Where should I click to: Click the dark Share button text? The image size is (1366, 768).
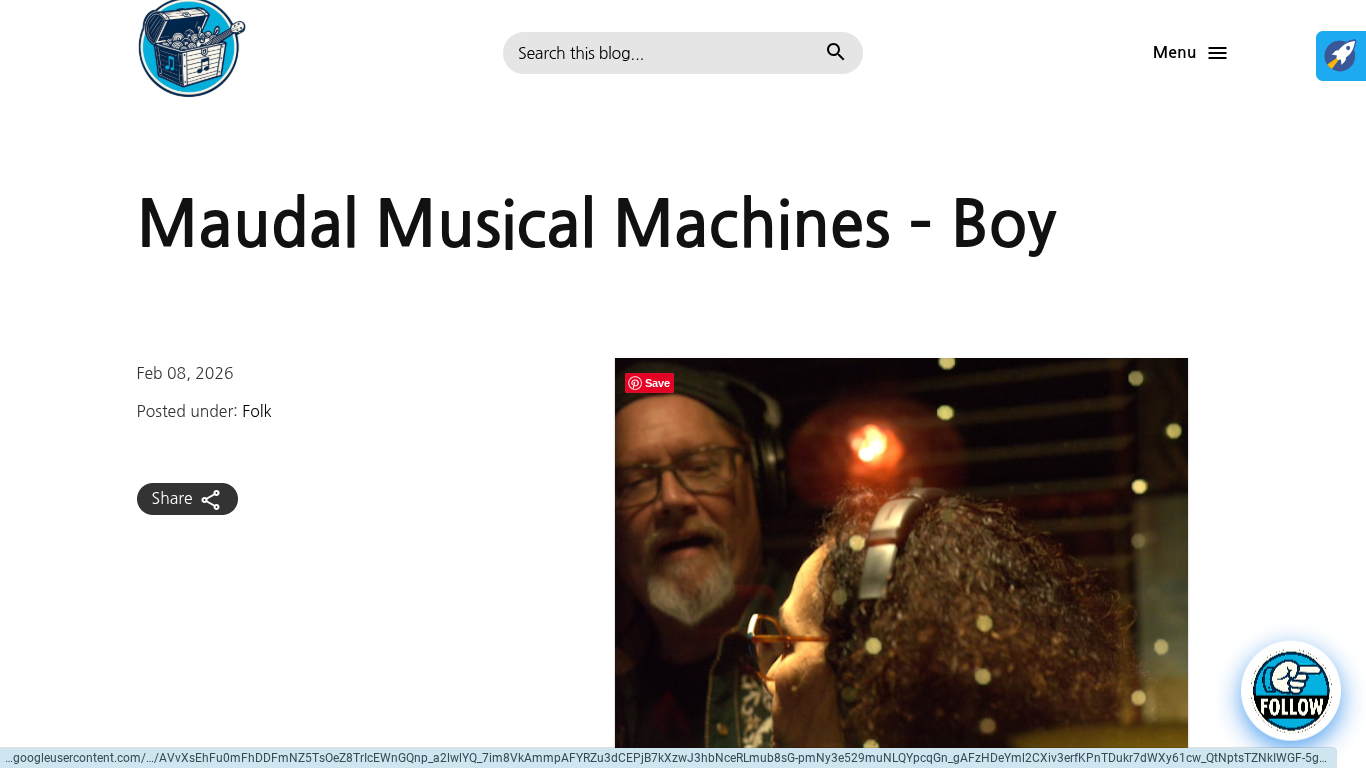click(x=172, y=499)
